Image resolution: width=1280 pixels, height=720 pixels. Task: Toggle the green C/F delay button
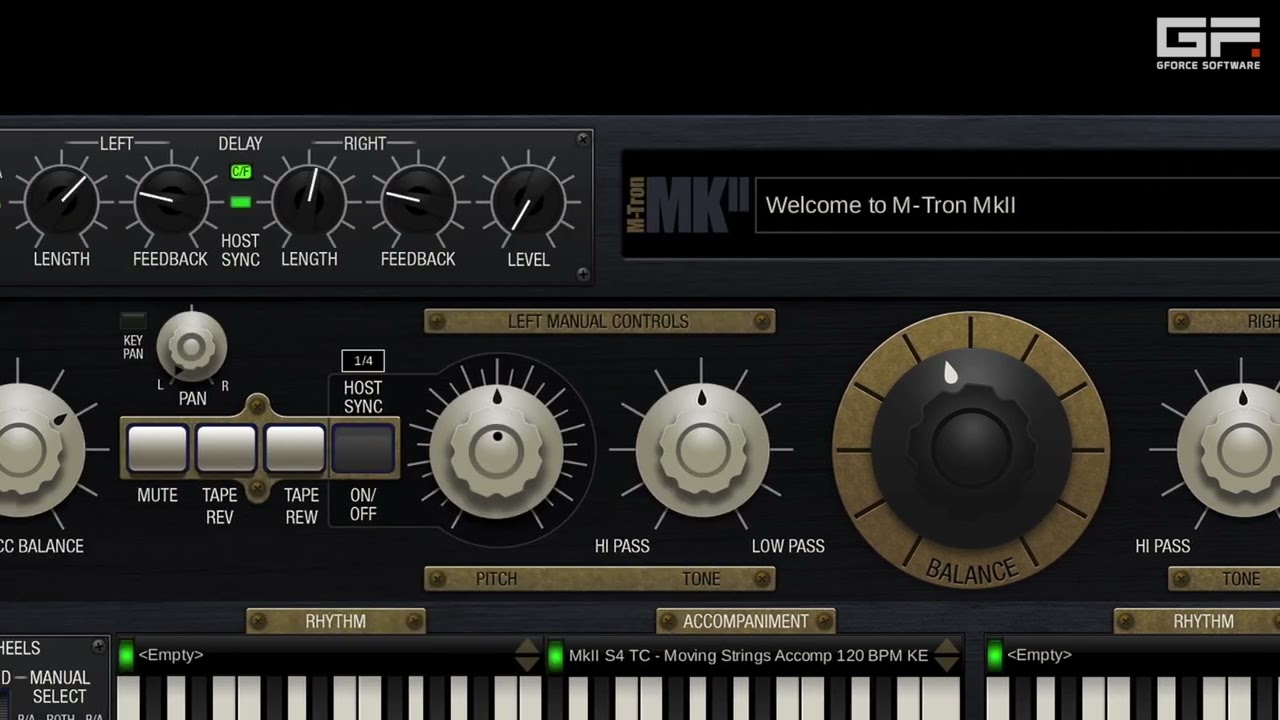click(241, 172)
